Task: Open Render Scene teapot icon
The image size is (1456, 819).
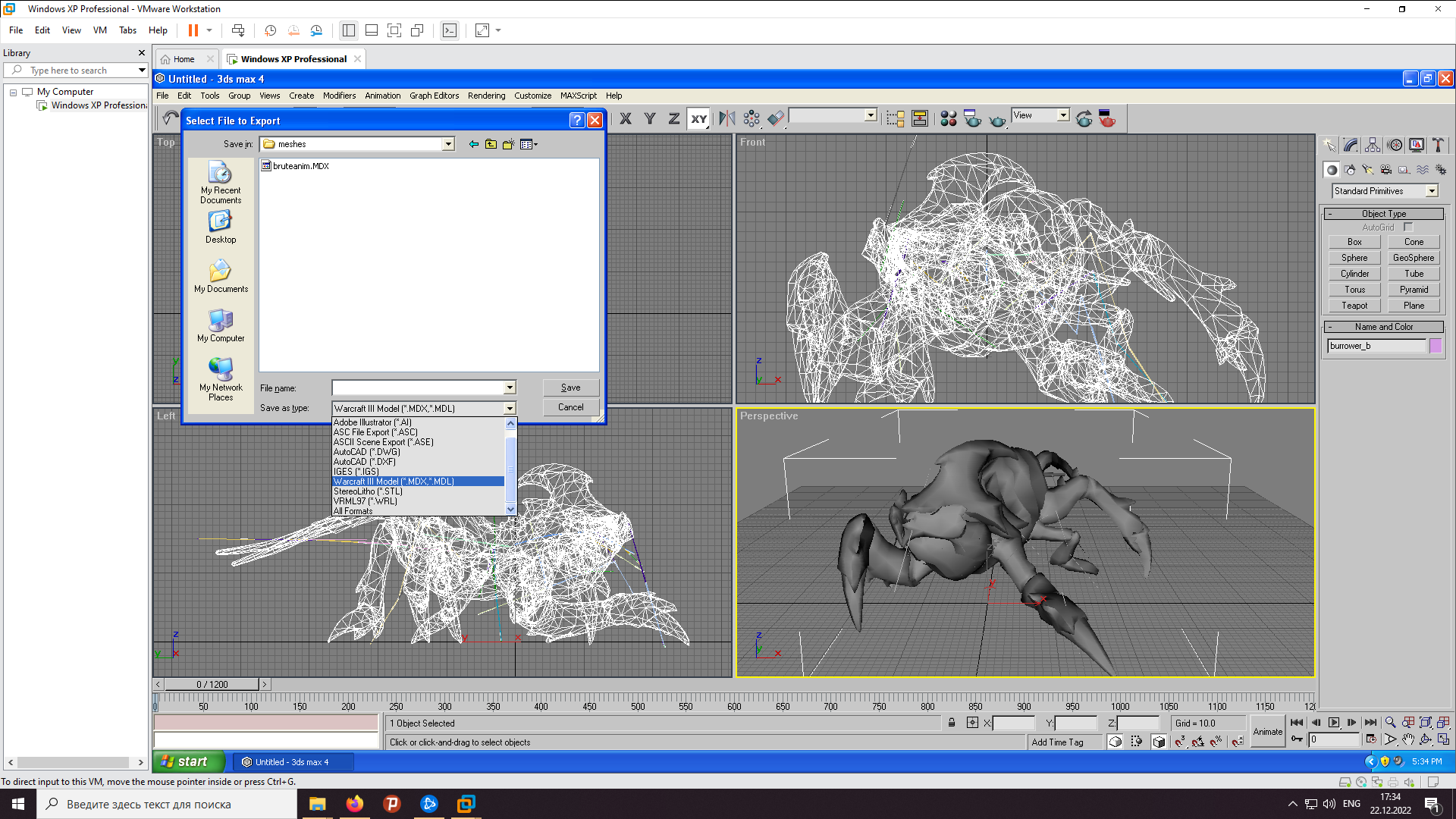Action: [x=972, y=118]
